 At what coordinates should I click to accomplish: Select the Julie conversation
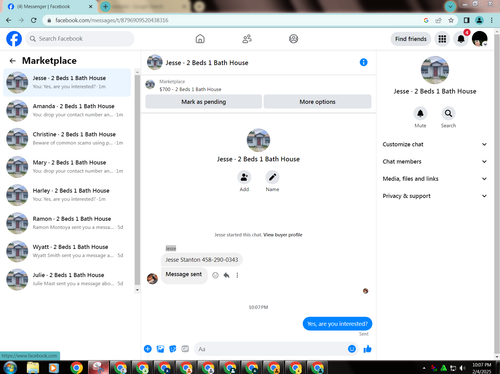click(x=67, y=279)
